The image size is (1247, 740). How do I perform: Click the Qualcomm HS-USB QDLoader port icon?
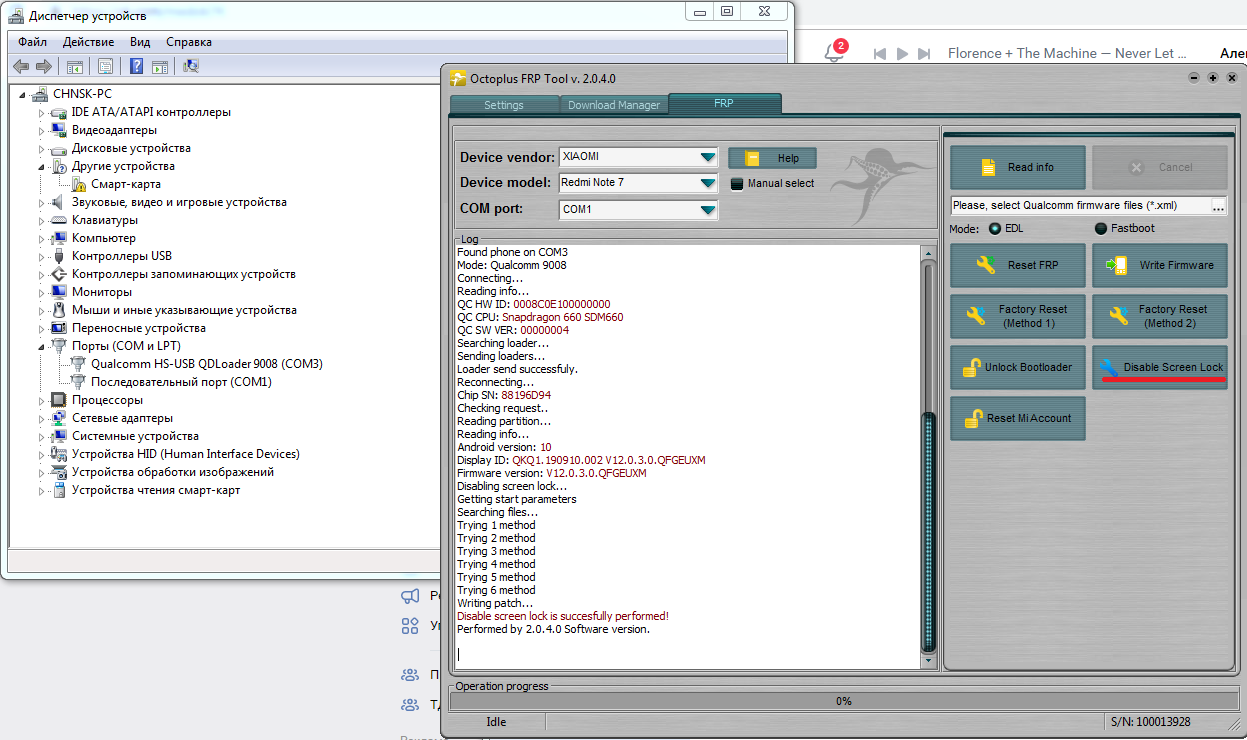coord(79,364)
